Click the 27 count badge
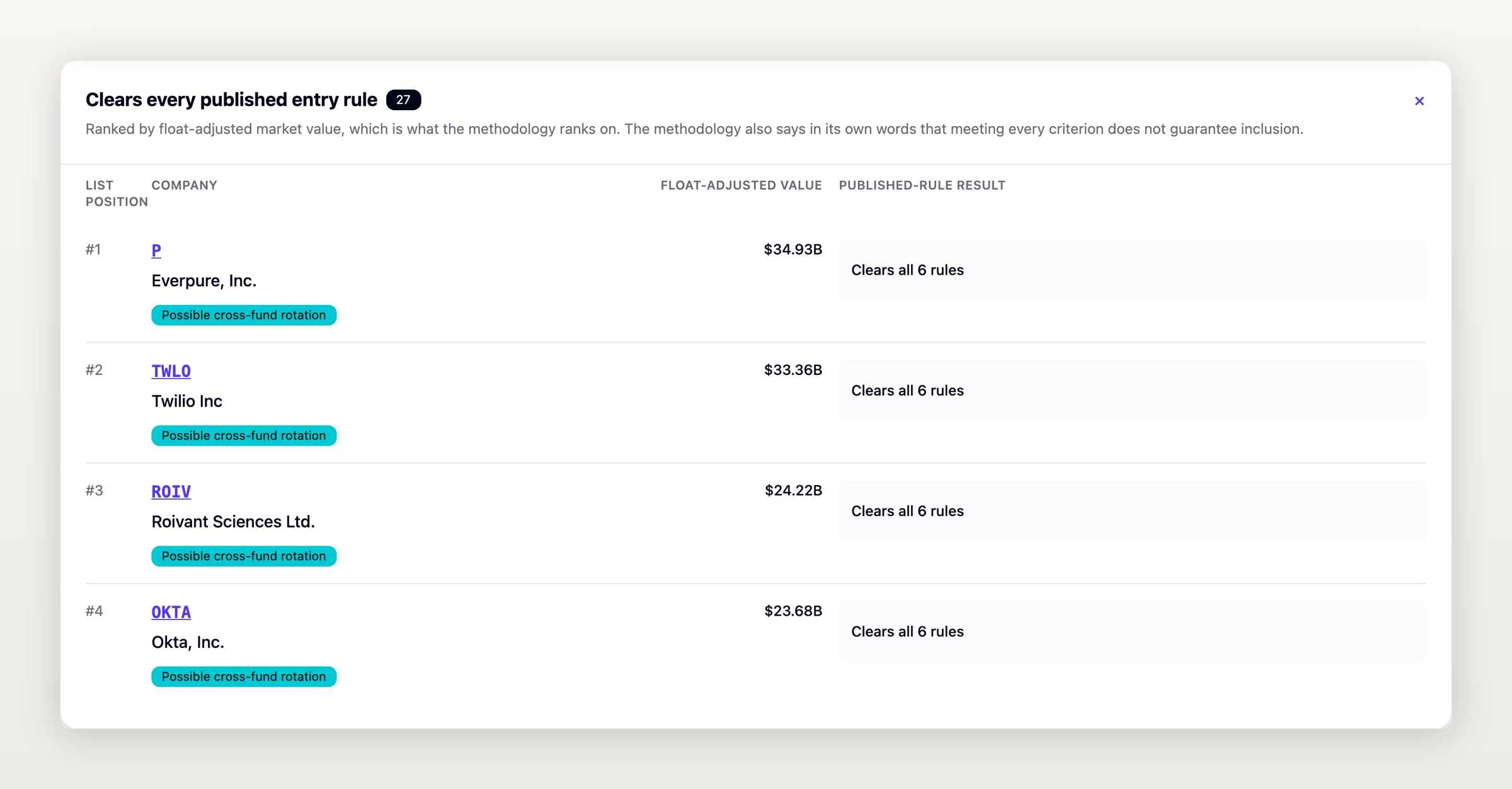 coord(403,100)
